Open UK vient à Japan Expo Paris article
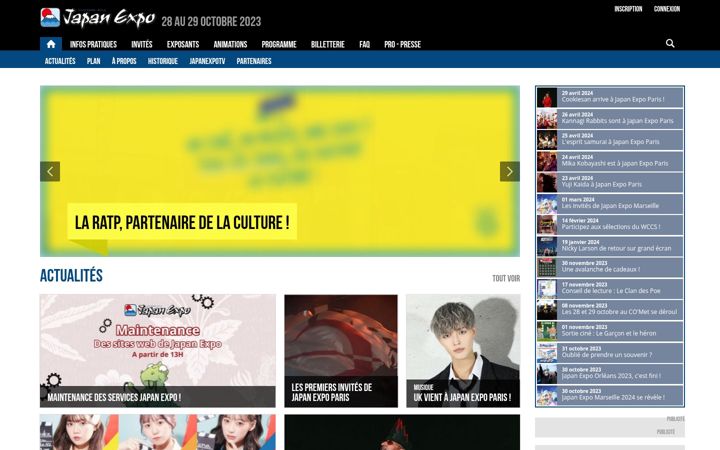720x450 pixels. 463,351
